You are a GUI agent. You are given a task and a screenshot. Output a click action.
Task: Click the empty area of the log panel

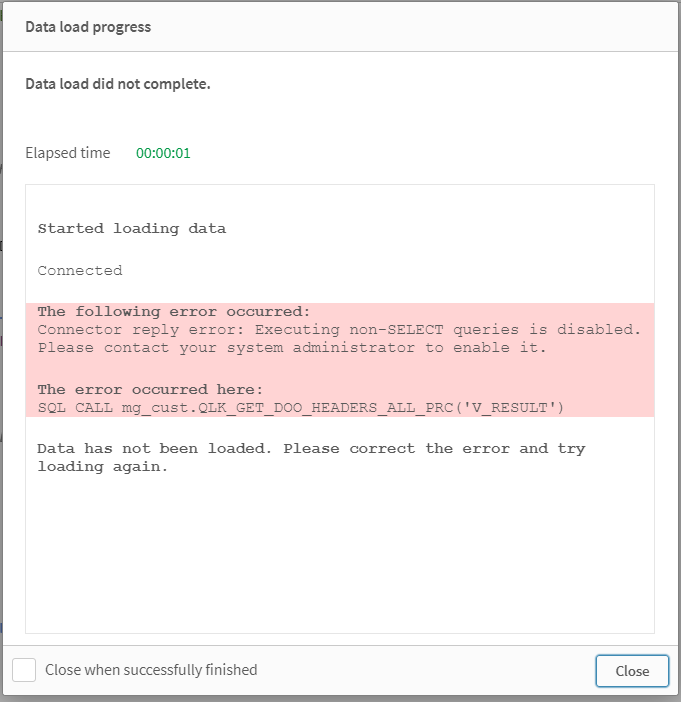[340, 560]
